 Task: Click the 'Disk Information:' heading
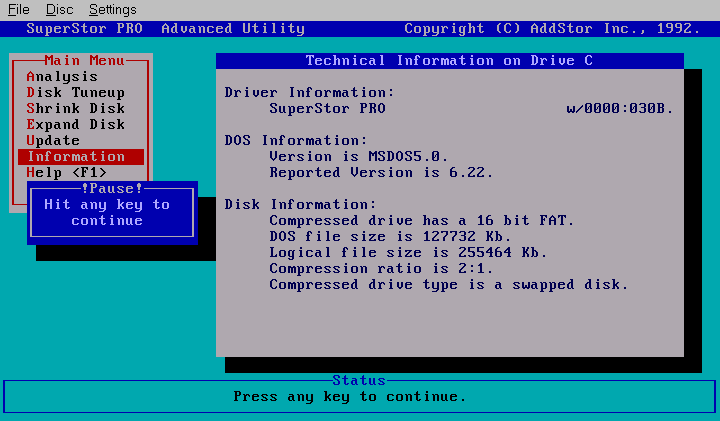(301, 205)
